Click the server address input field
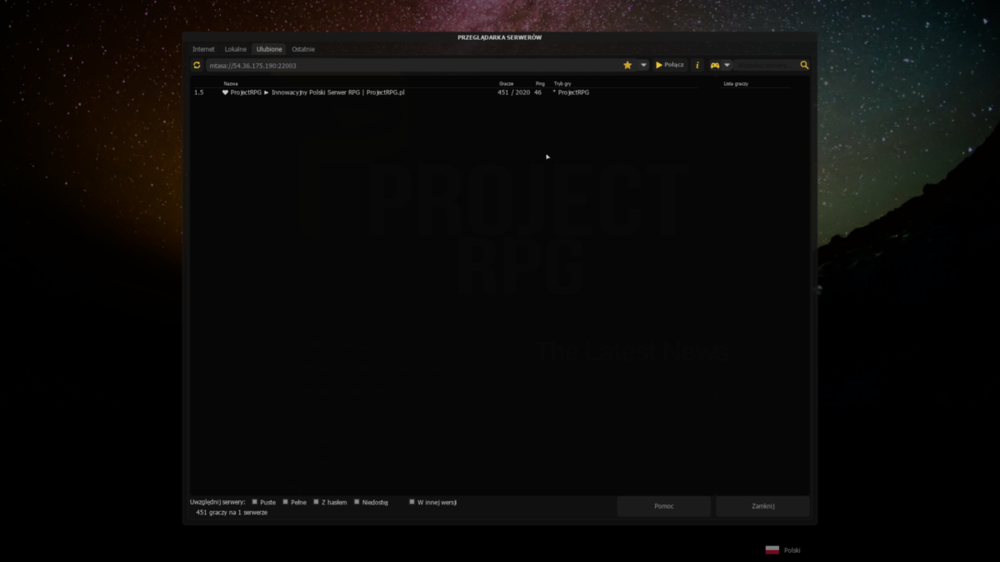 coord(413,65)
